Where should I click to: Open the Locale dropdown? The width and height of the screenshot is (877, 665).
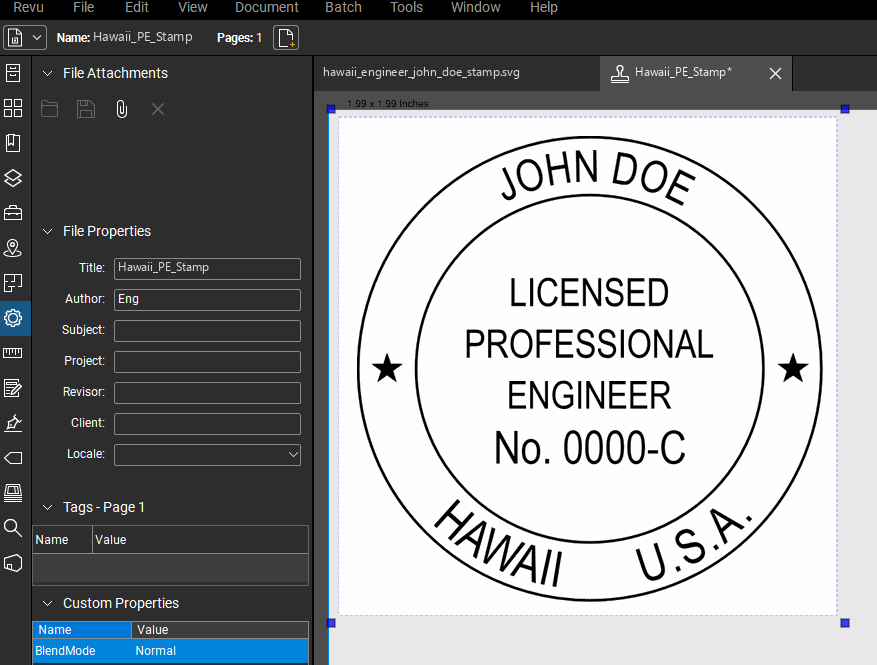208,455
